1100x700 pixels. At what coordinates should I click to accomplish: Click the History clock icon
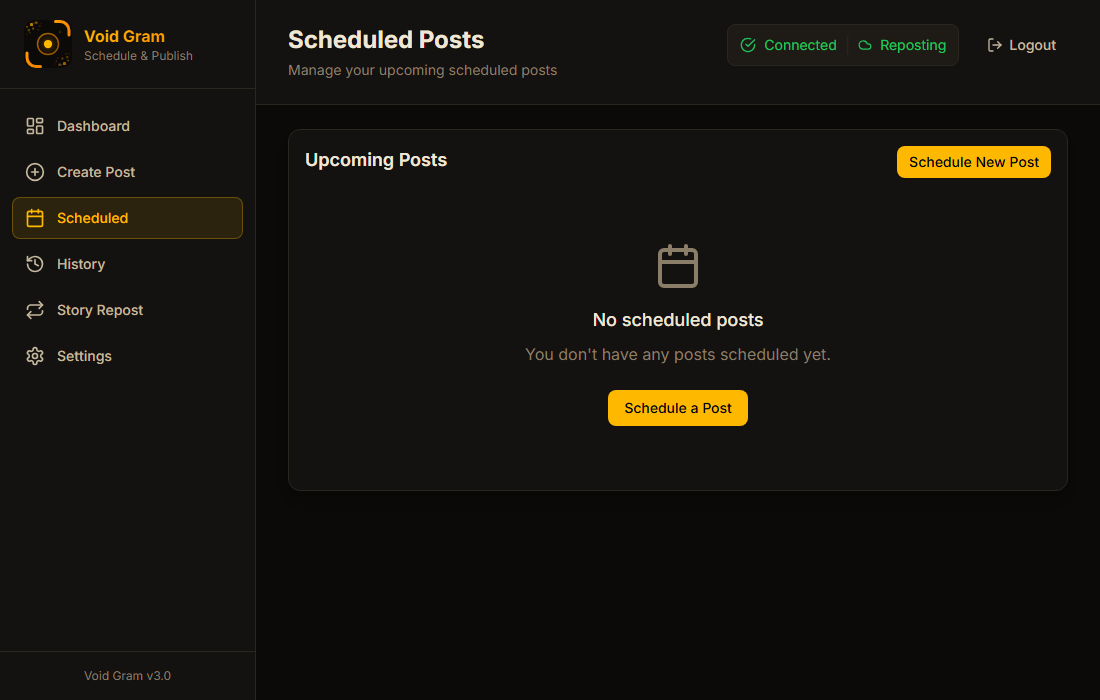35,264
